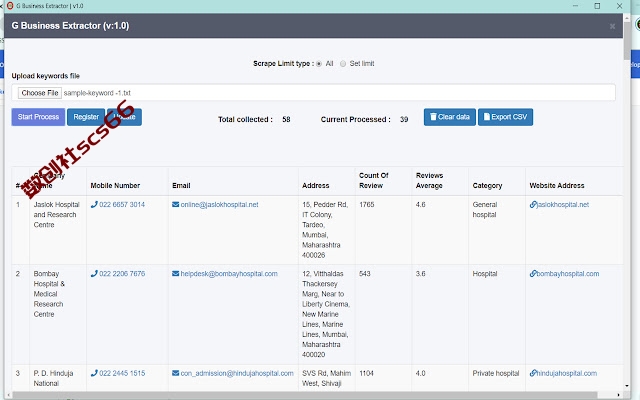Click the vertical scrollbar thumb
This screenshot has height=400, width=640.
pos(627,41)
